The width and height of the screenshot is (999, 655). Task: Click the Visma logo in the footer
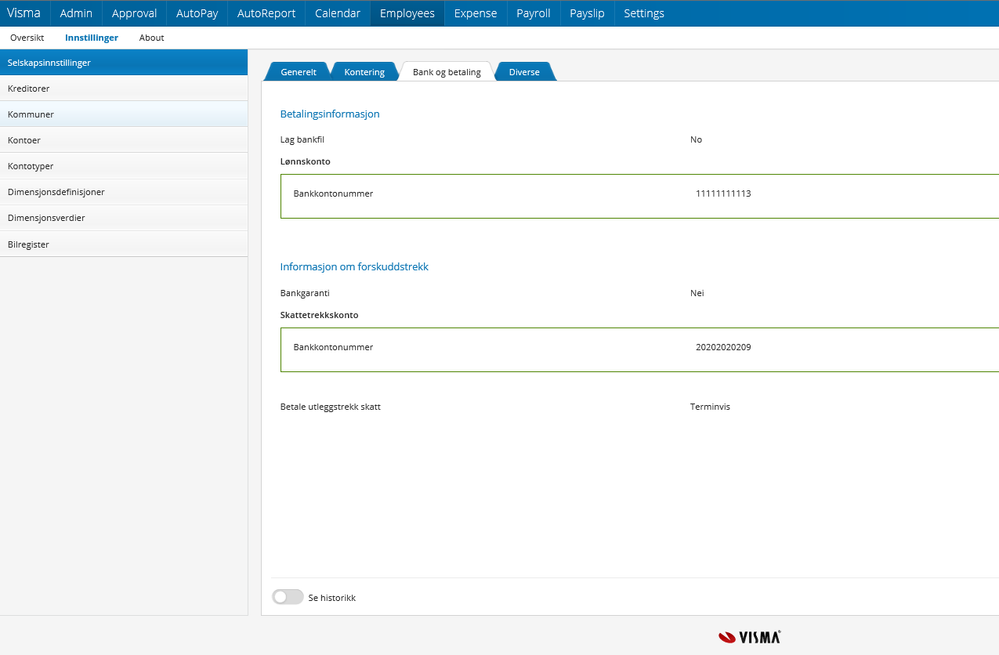click(x=749, y=637)
